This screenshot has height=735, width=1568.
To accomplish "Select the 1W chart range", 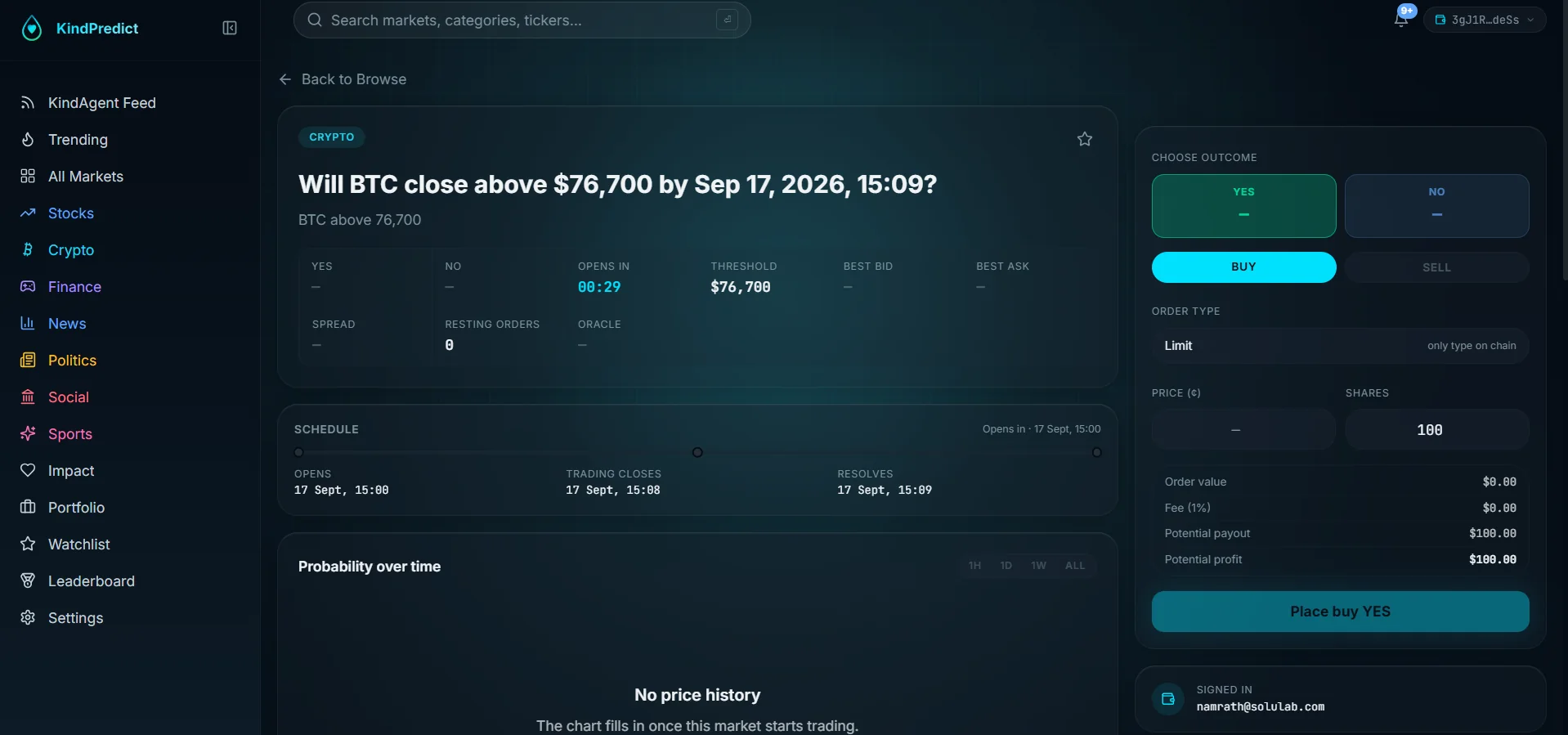I will tap(1038, 566).
